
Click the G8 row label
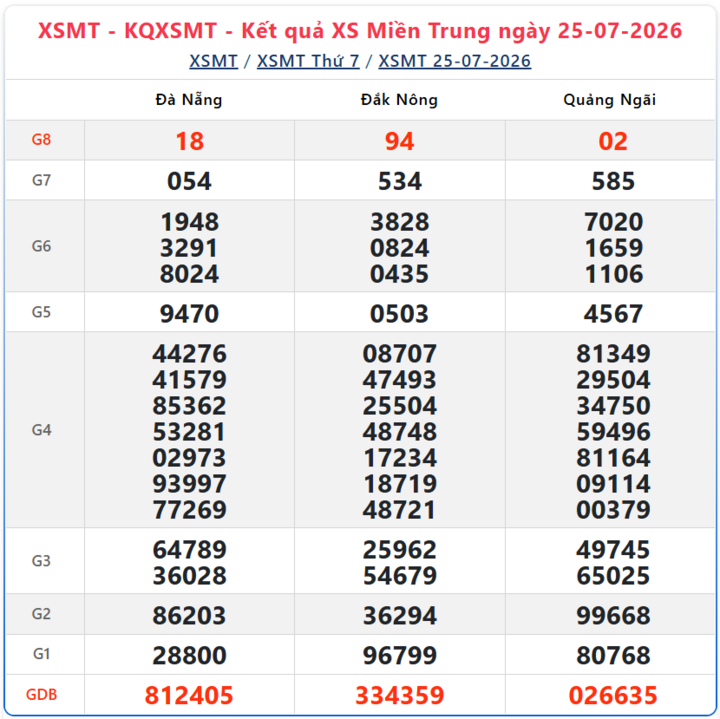pos(41,140)
